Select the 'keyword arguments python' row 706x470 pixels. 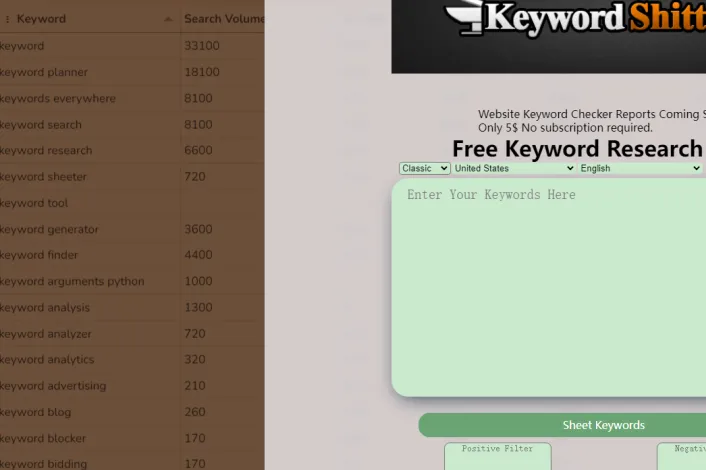point(132,281)
